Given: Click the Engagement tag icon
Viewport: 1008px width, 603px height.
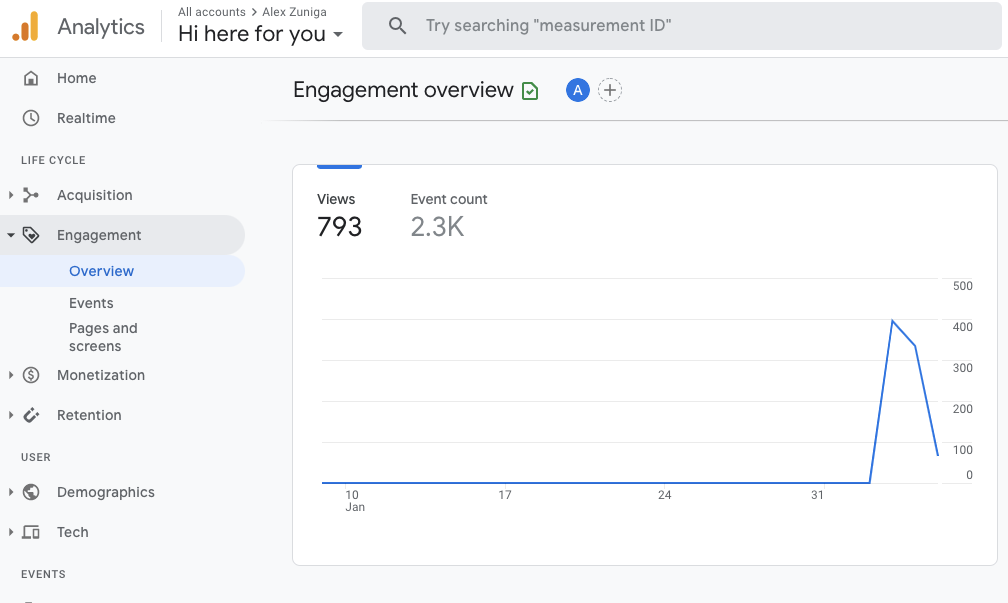Looking at the screenshot, I should pyautogui.click(x=33, y=234).
